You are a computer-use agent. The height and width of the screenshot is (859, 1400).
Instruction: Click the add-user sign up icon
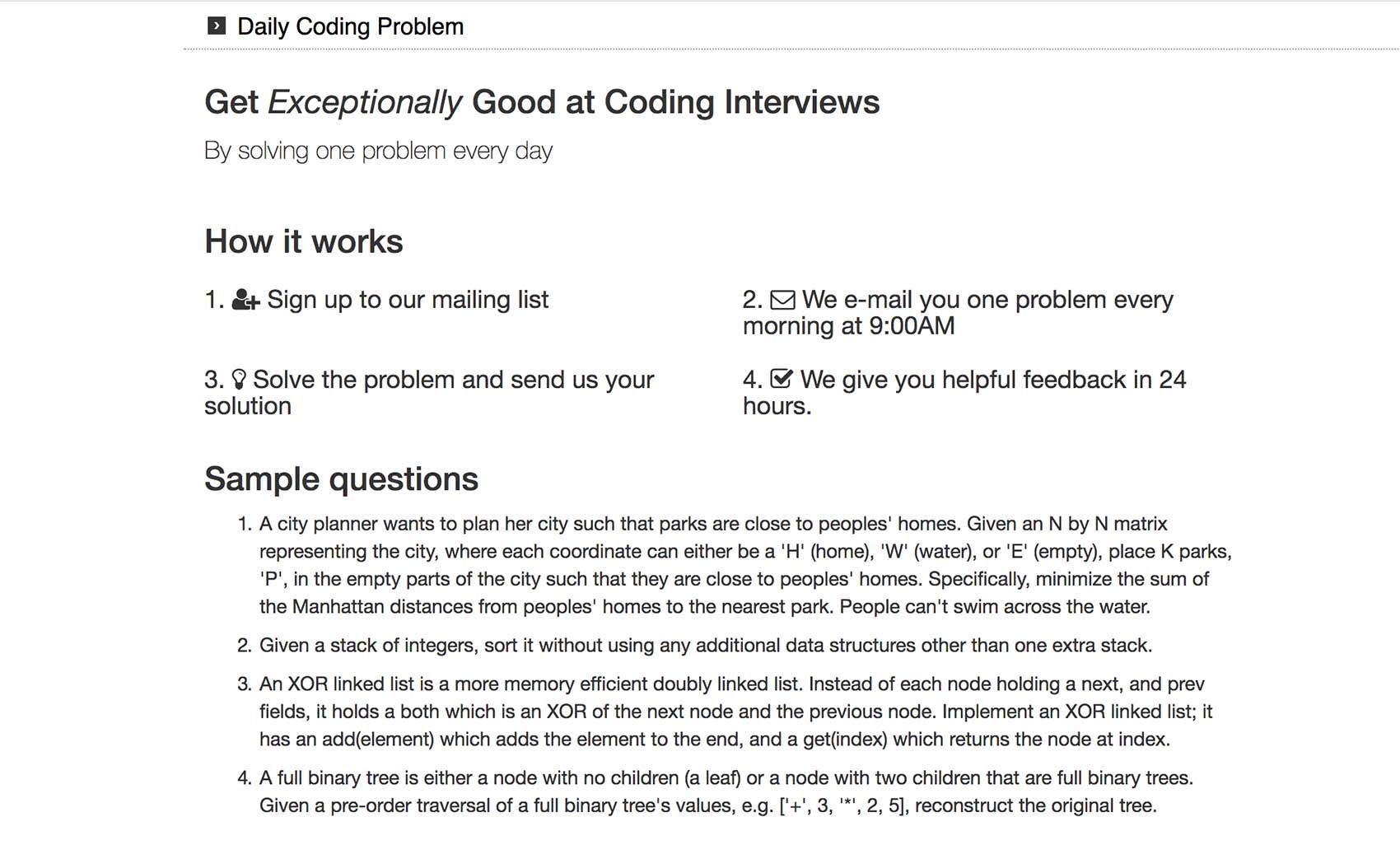pos(245,300)
